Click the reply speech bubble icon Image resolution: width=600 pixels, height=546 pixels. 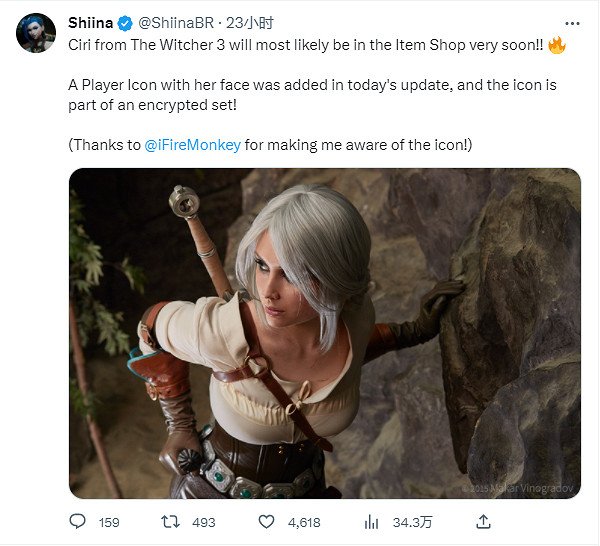79,522
